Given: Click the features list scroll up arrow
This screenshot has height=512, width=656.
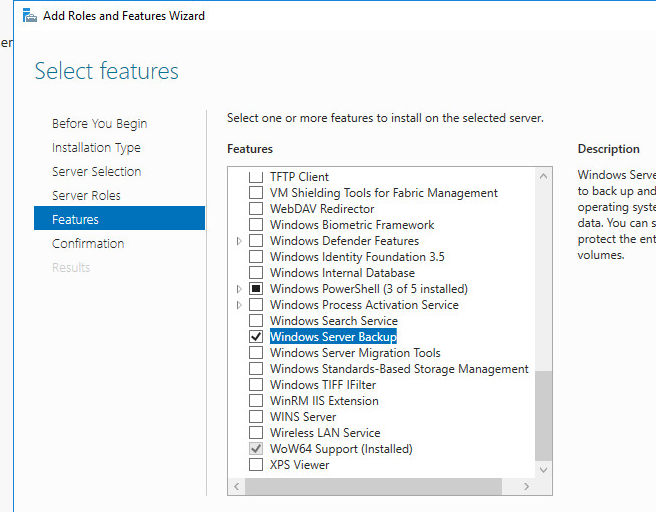Looking at the screenshot, I should click(543, 176).
